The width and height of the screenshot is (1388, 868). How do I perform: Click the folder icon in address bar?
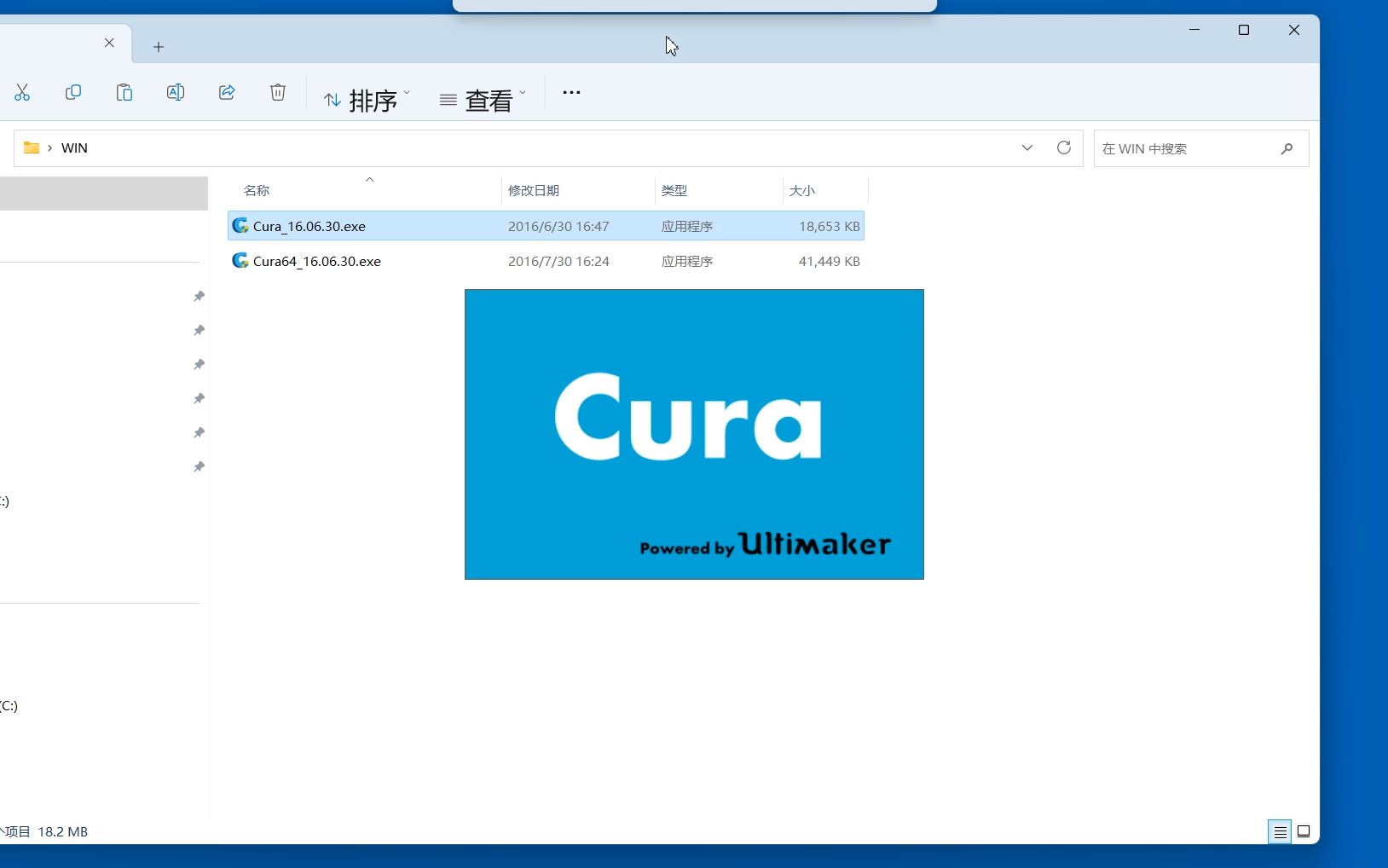[x=32, y=148]
